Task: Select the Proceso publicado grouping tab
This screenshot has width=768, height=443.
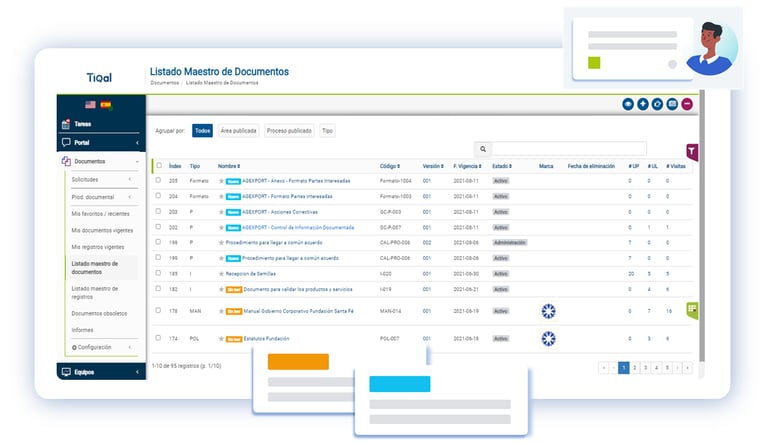Action: point(289,131)
